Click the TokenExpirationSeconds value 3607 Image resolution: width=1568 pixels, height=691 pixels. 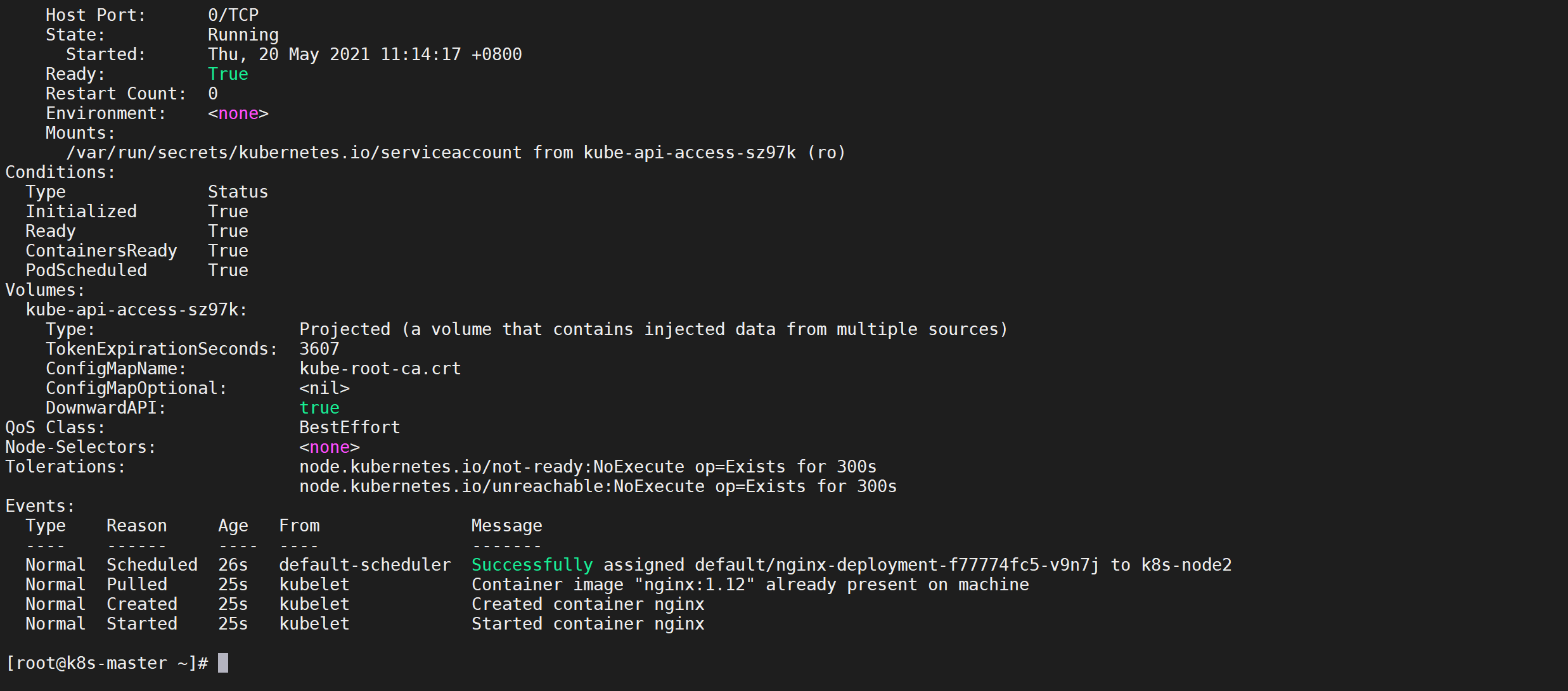coord(319,349)
